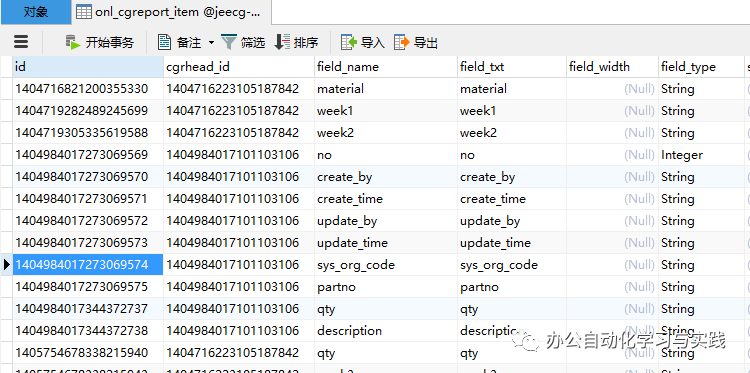Click the 排序 text button
750x373 pixels.
click(306, 43)
